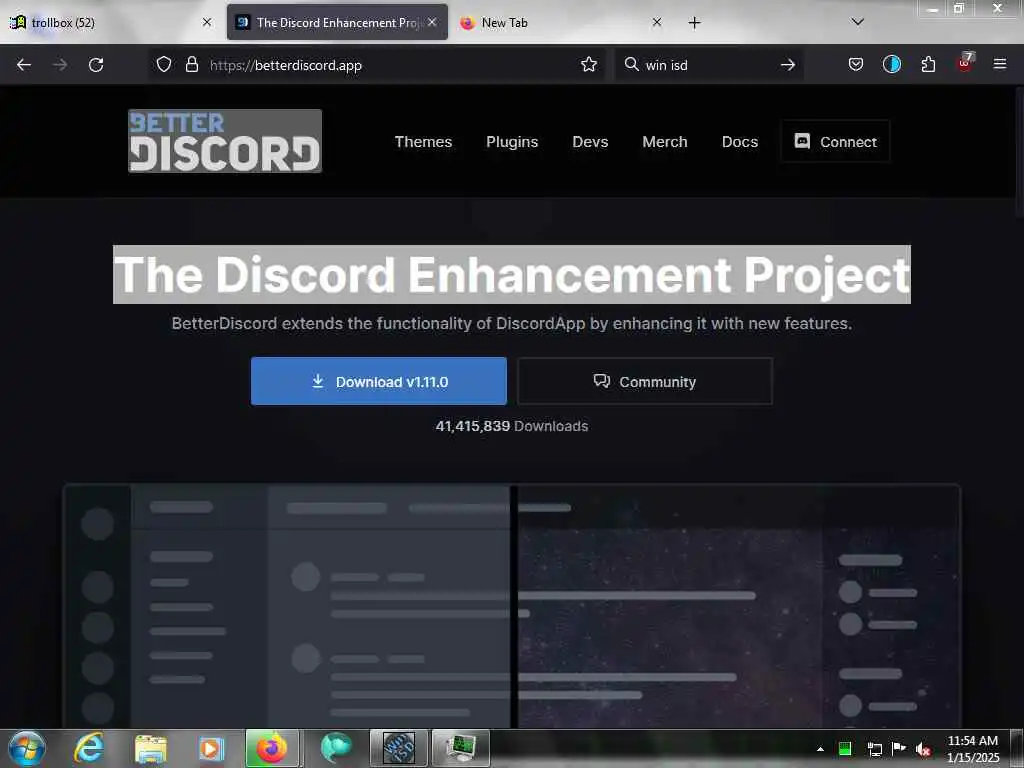Image resolution: width=1024 pixels, height=768 pixels.
Task: Open the Plugins page
Action: 512,142
